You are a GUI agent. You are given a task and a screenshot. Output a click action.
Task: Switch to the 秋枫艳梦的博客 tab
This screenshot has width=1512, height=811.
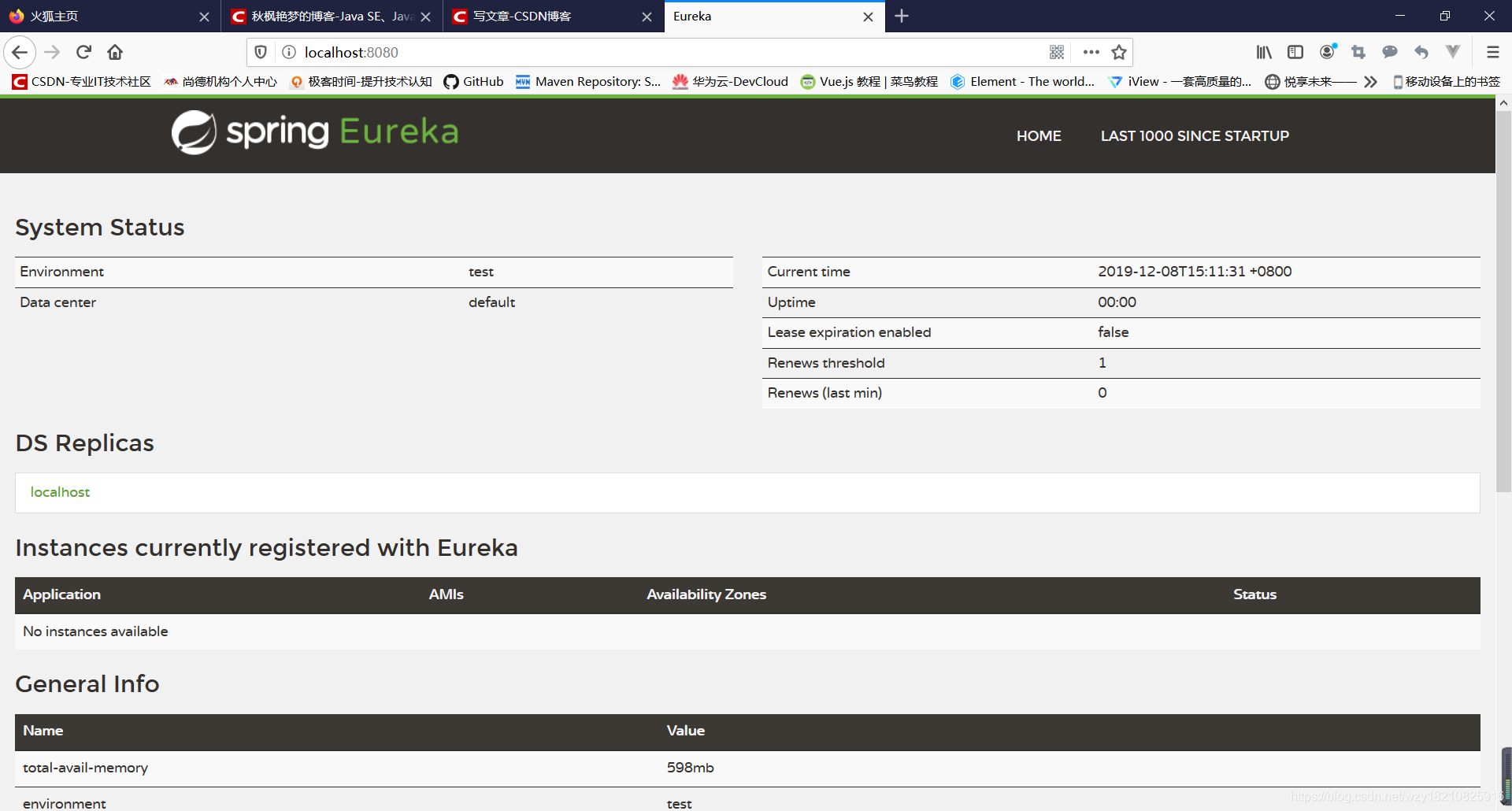(x=332, y=16)
